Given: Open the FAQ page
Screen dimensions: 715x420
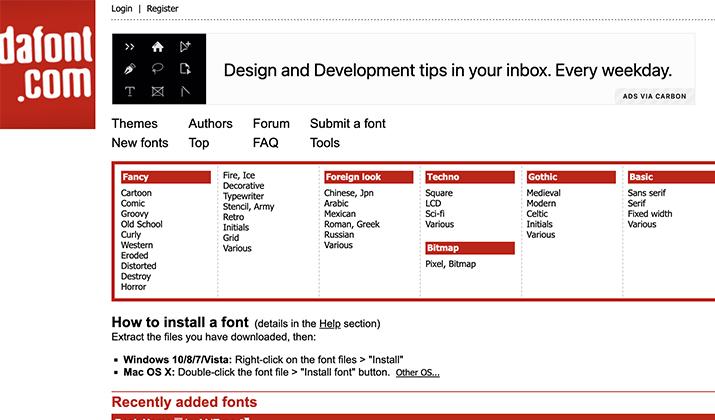Looking at the screenshot, I should pos(265,143).
